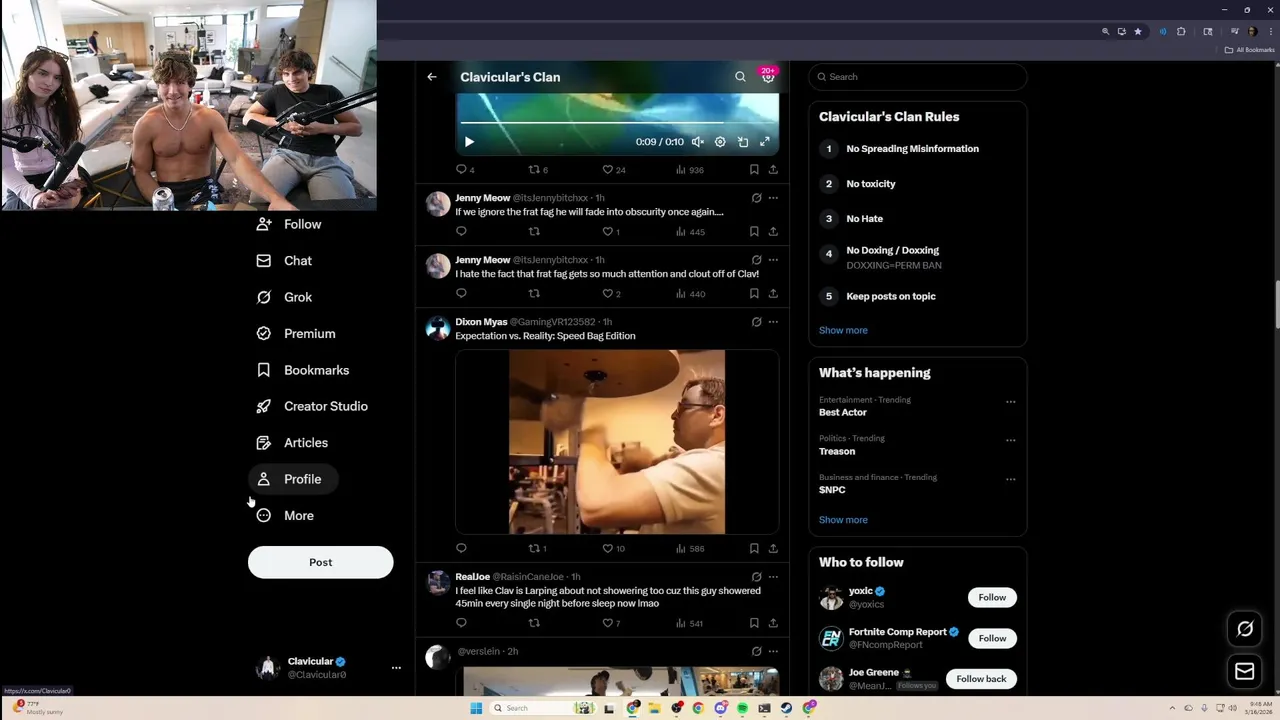Image resolution: width=1280 pixels, height=720 pixels.
Task: Open Articles in the left sidebar
Action: [292, 443]
